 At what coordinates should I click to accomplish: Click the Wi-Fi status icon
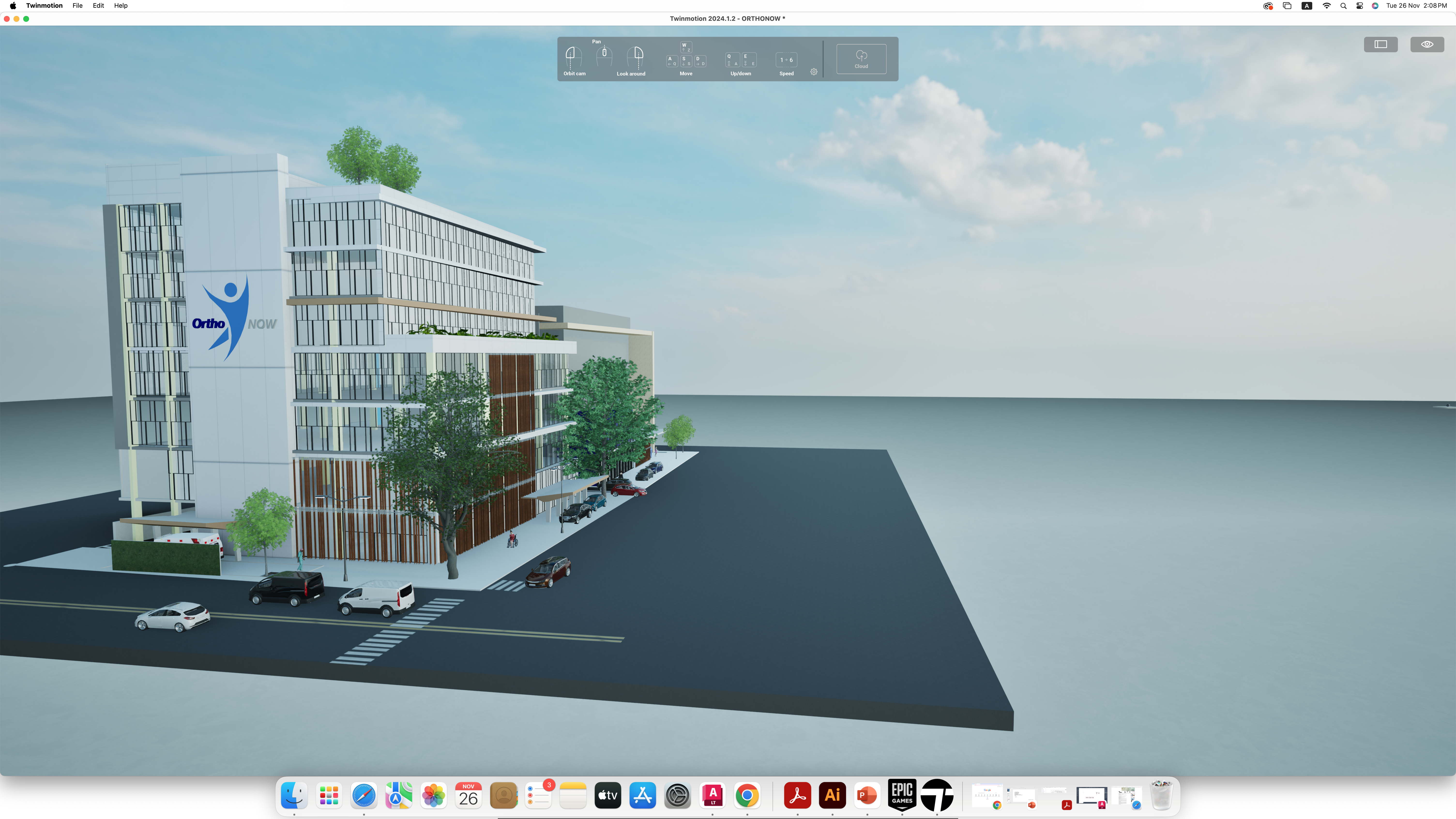[1326, 6]
